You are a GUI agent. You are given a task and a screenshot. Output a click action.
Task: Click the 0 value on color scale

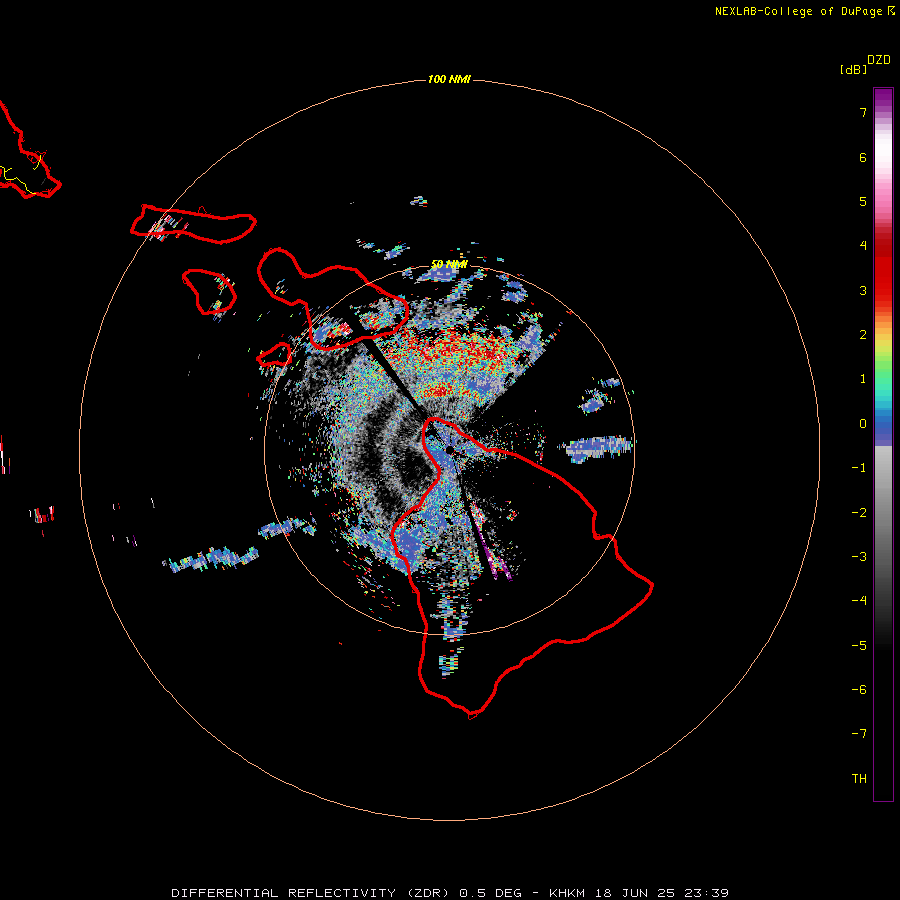tap(863, 424)
